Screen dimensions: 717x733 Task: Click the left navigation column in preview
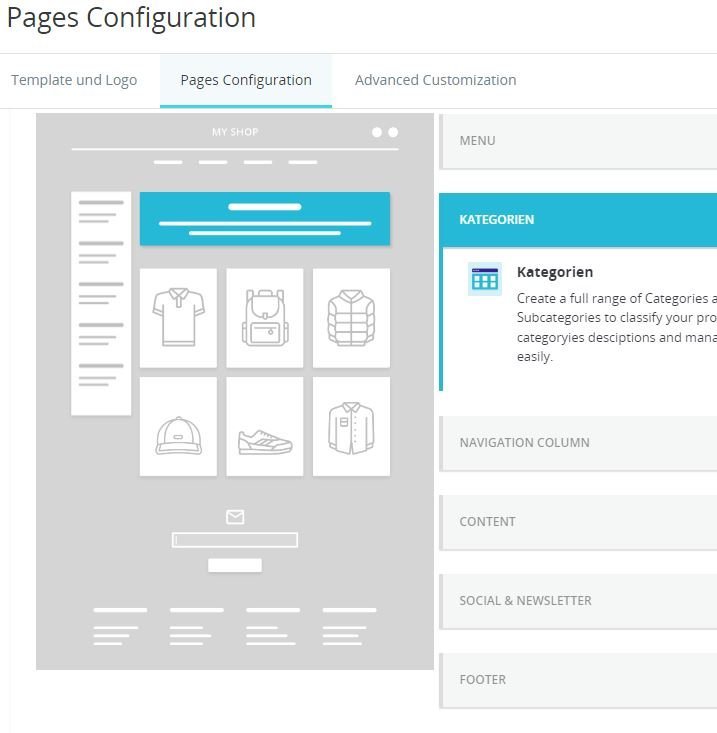(x=101, y=303)
